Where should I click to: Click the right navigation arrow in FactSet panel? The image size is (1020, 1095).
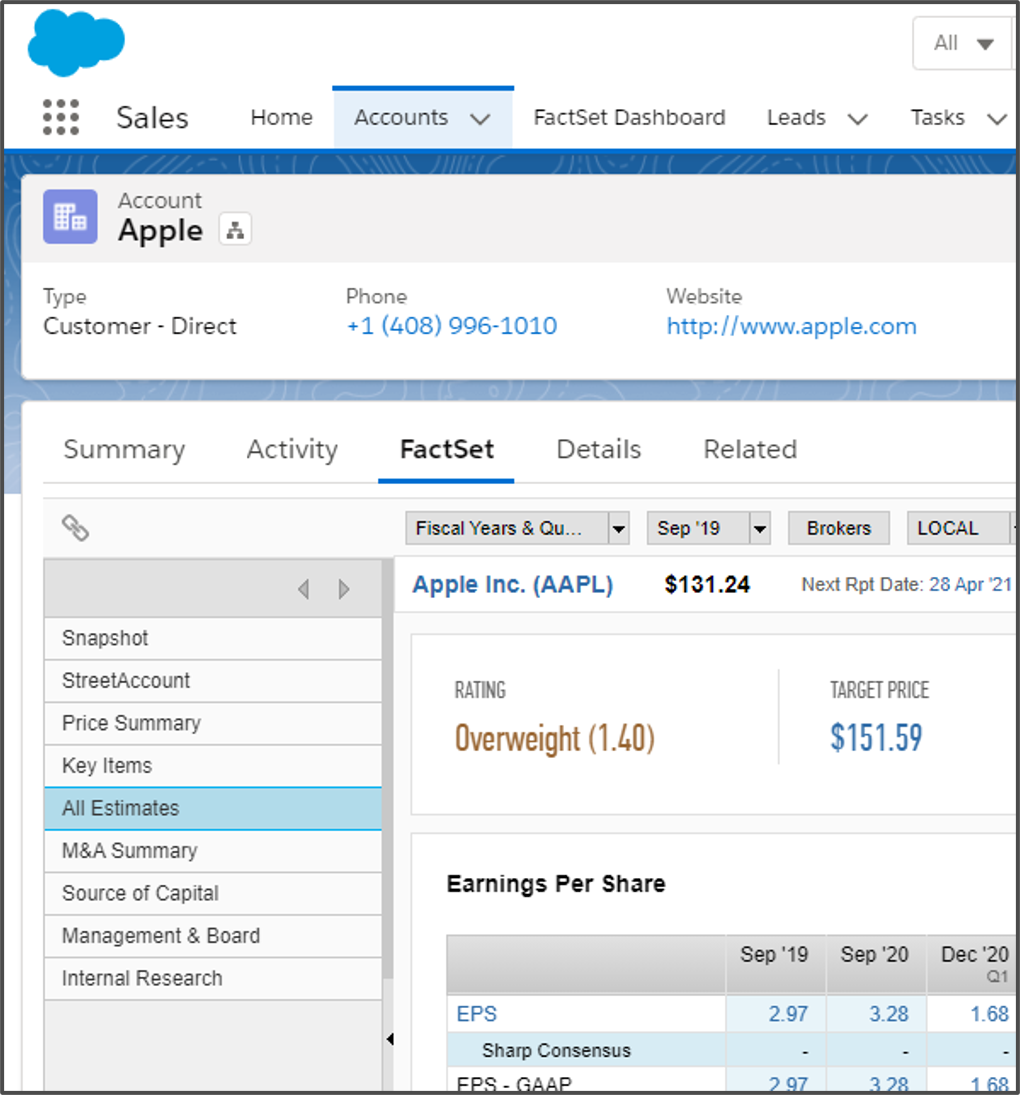tap(344, 589)
